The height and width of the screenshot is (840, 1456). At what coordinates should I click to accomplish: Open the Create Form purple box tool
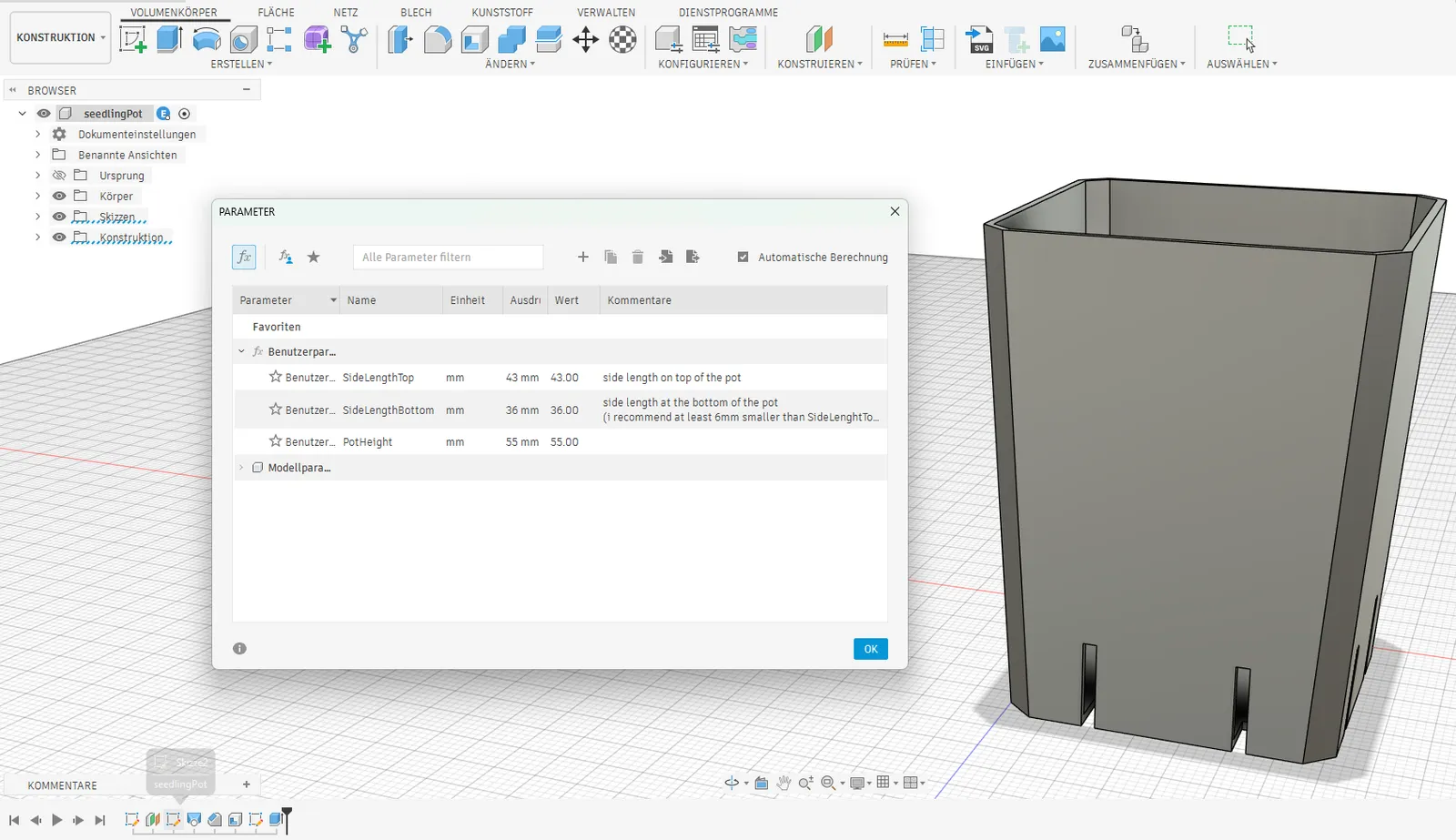pos(317,39)
